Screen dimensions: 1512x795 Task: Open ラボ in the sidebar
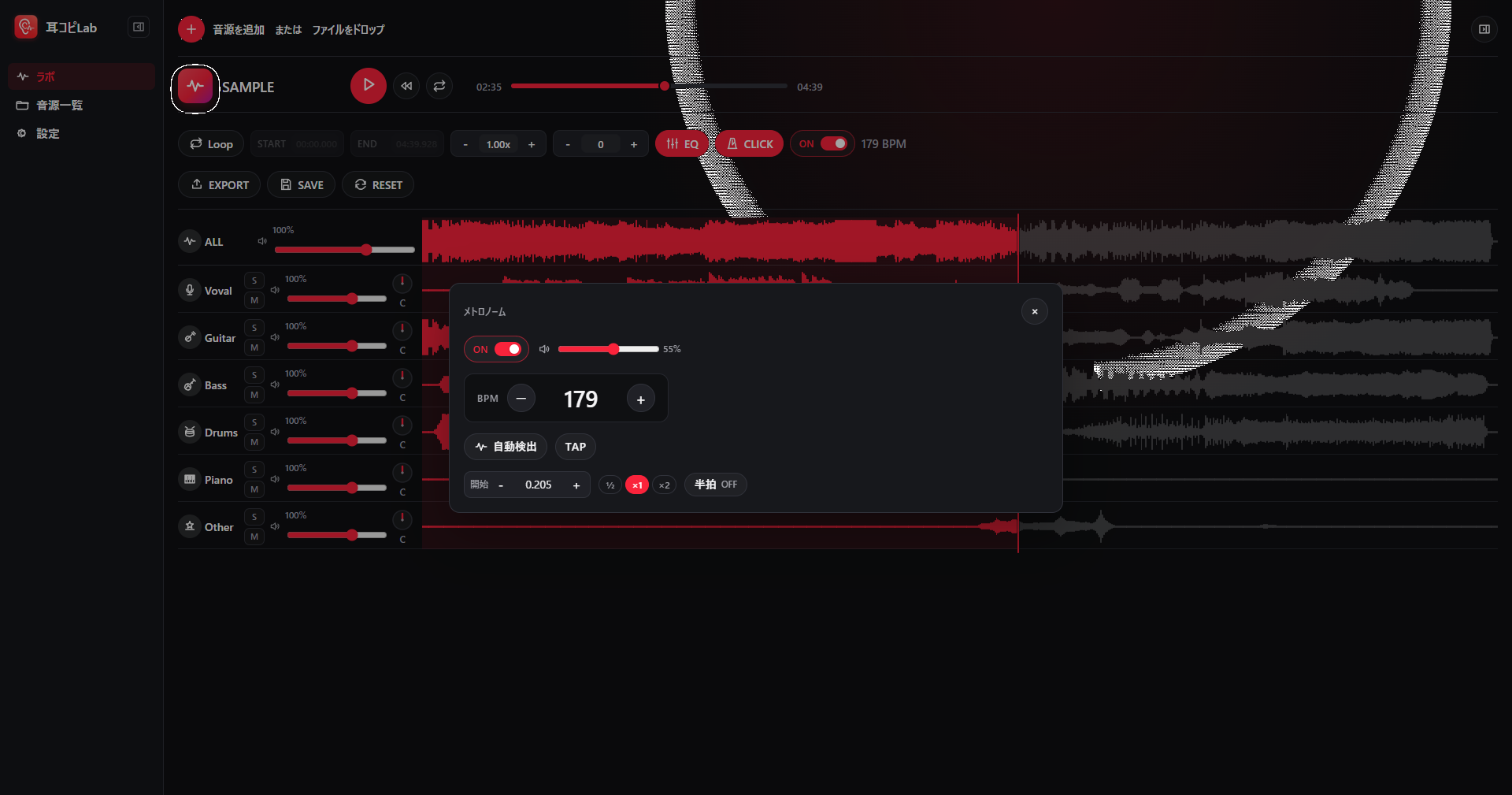(81, 76)
